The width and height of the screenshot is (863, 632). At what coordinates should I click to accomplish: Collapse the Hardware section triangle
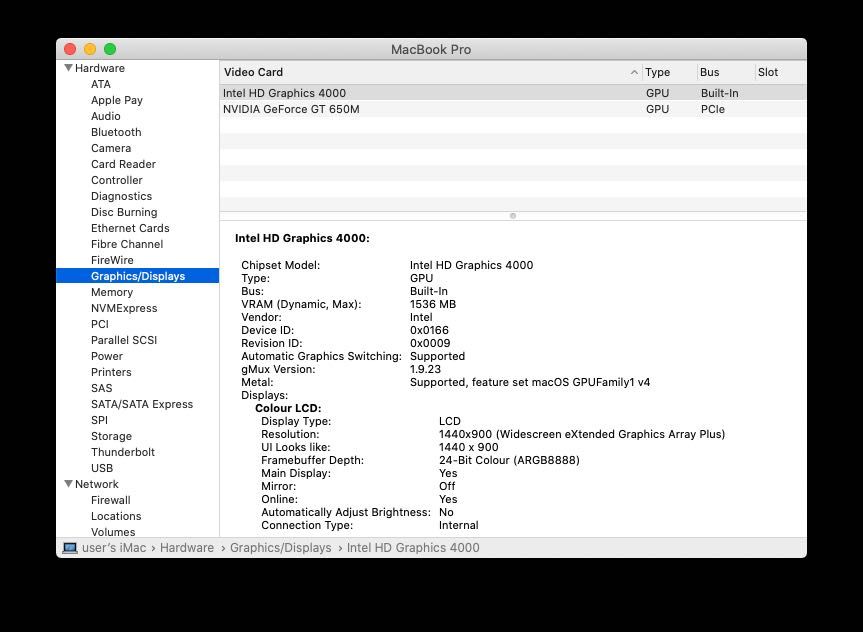coord(68,68)
